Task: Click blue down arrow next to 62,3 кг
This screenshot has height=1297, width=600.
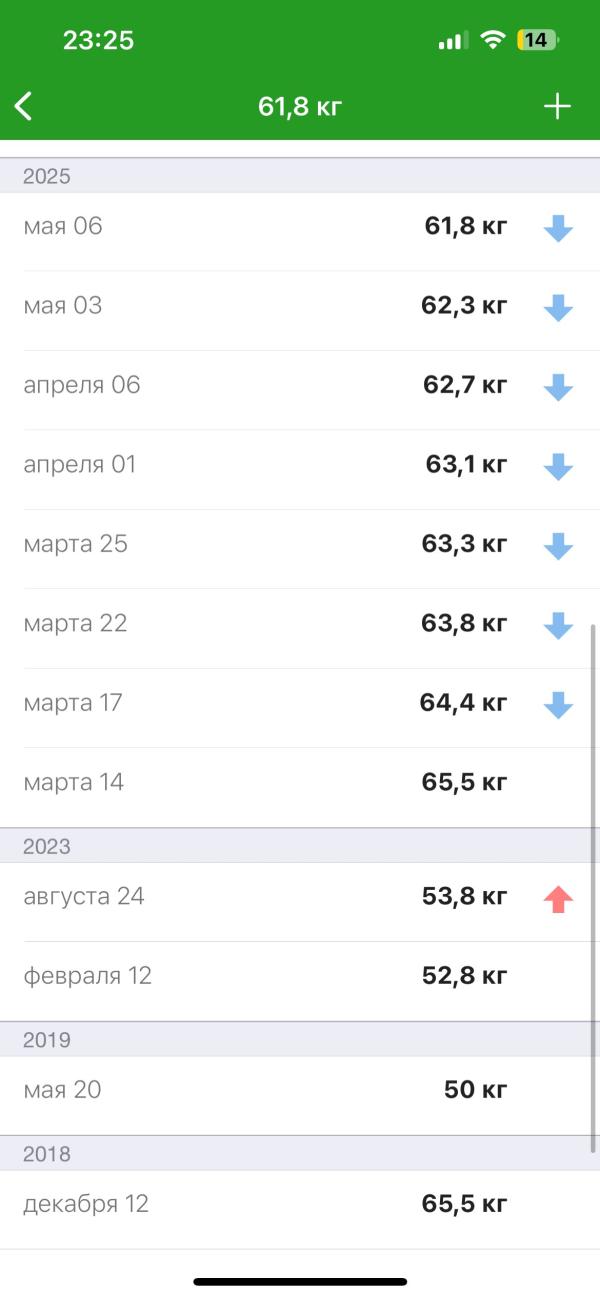Action: [558, 307]
